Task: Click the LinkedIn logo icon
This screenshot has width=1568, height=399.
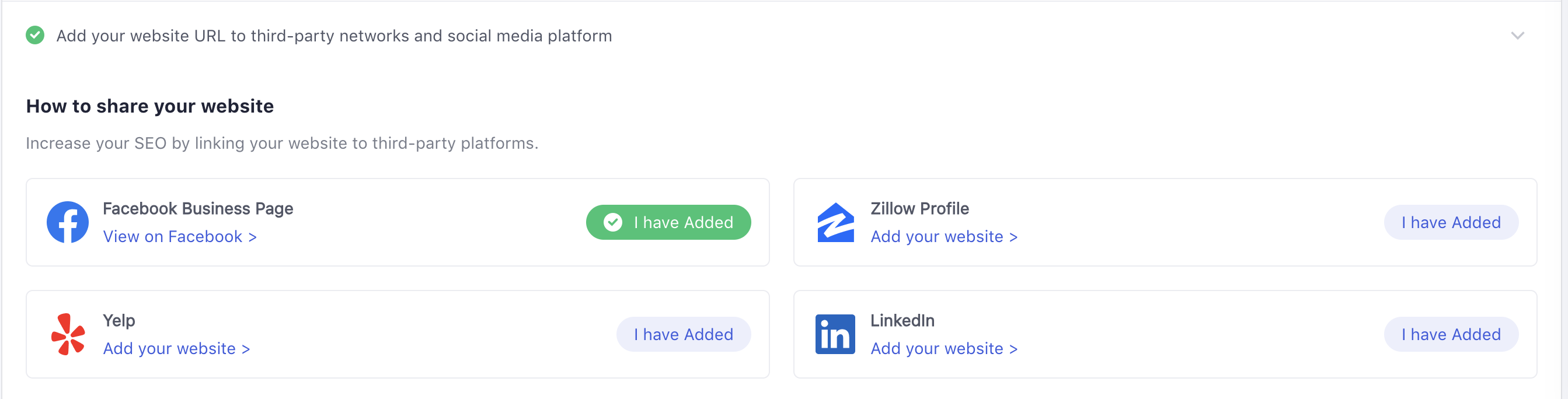Action: coord(835,334)
